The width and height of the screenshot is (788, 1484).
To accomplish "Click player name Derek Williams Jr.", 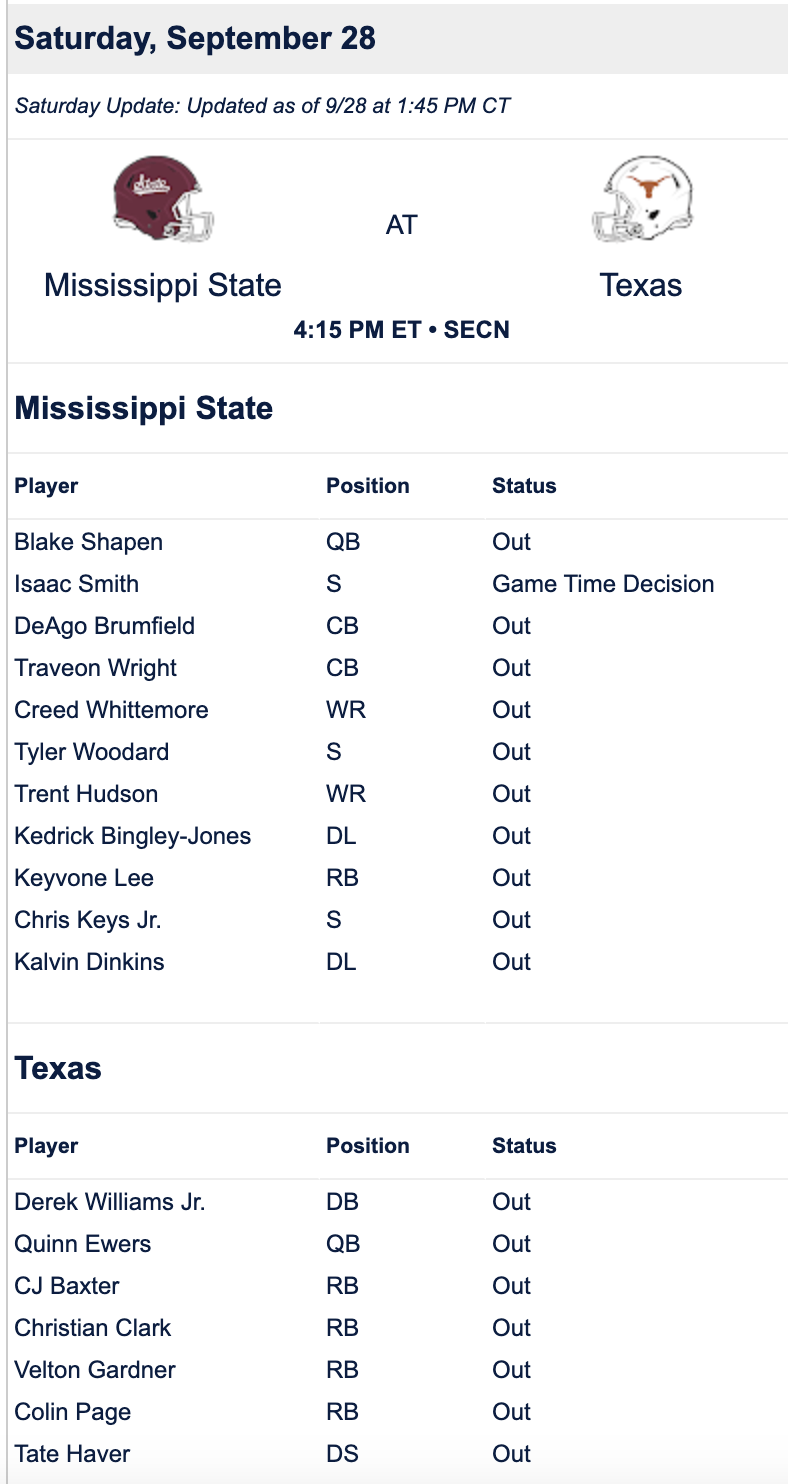I will 110,1202.
